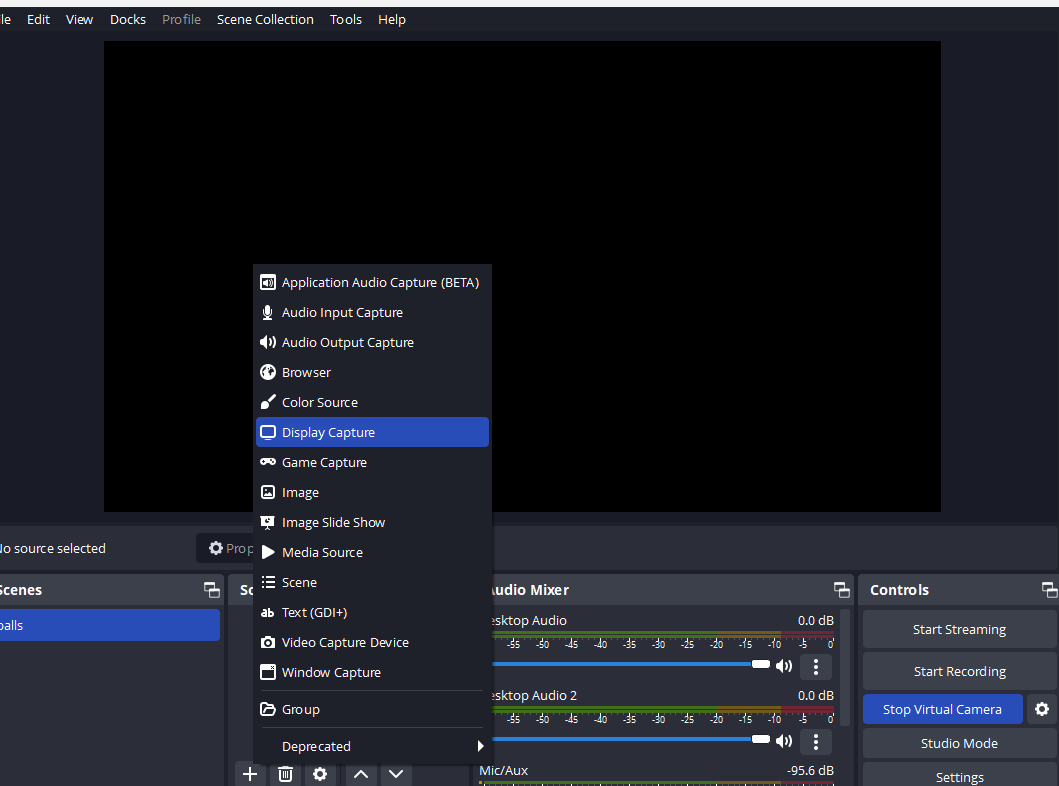Click the play triangle icon for Media Source
Screen dimensions: 1059x786
pyautogui.click(x=268, y=552)
